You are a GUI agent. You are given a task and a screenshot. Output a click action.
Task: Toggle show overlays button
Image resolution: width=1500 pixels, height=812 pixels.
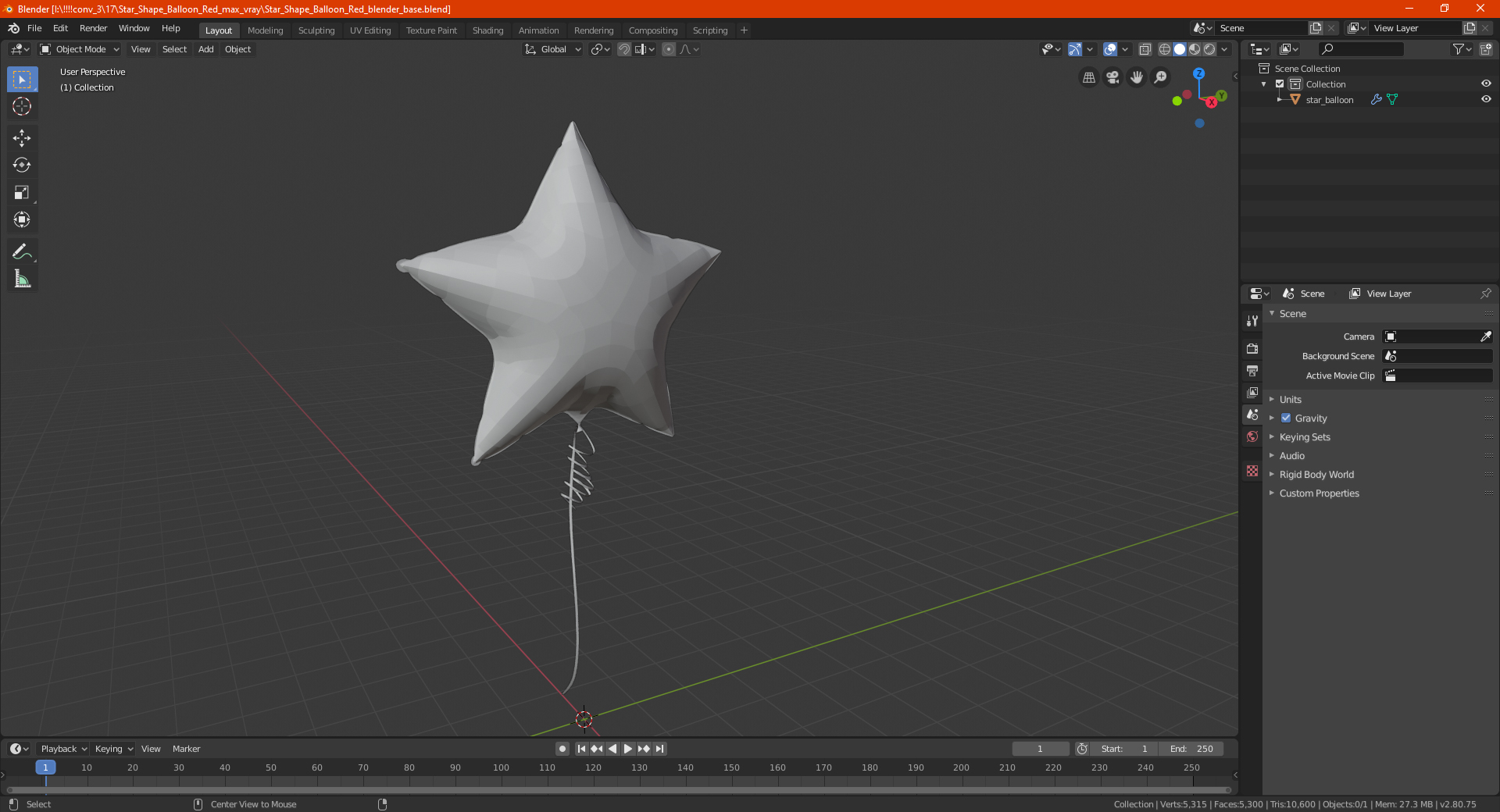point(1109,49)
